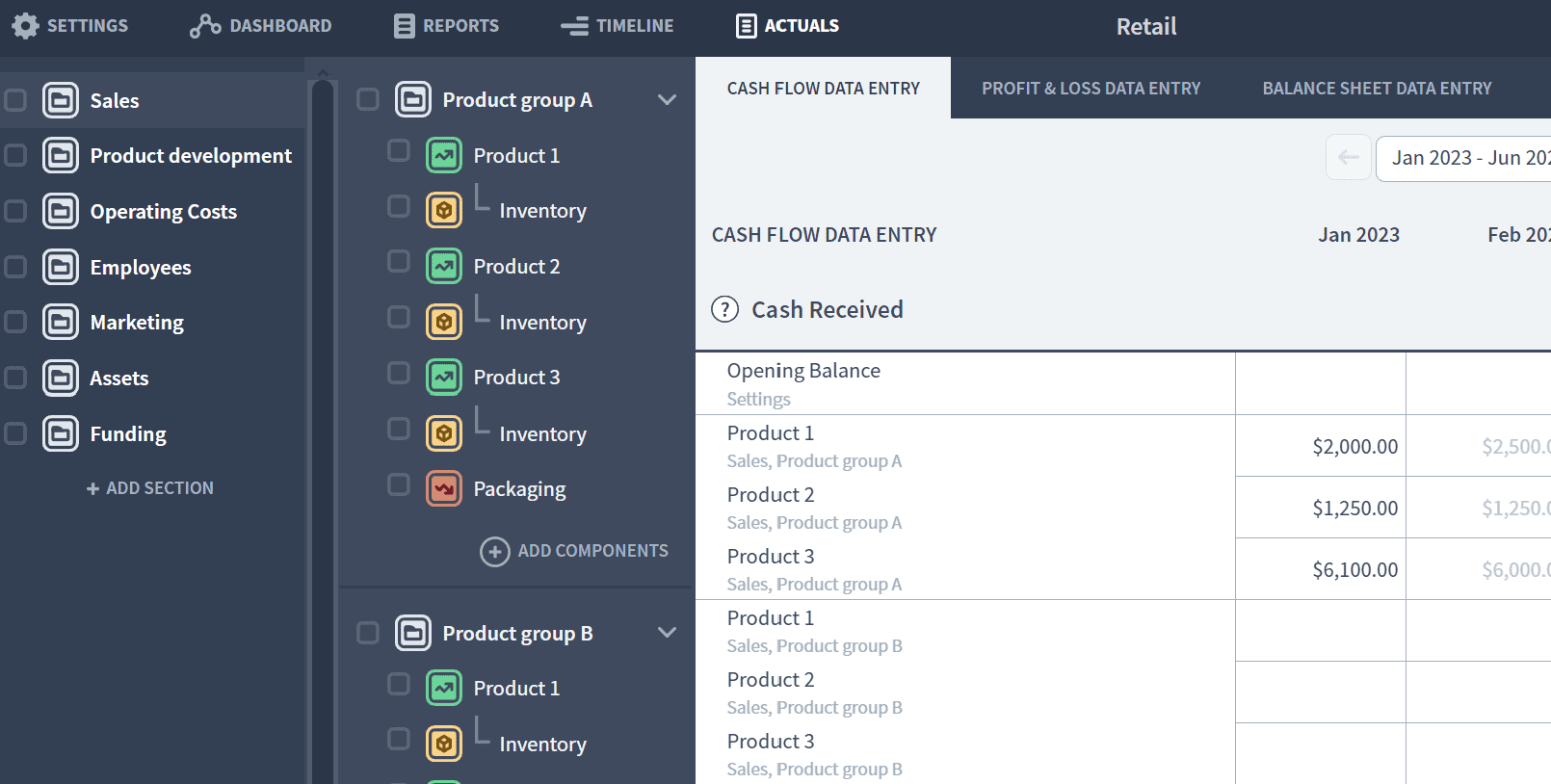The image size is (1551, 784).
Task: Click Inventory icon under Product 3
Action: point(444,433)
